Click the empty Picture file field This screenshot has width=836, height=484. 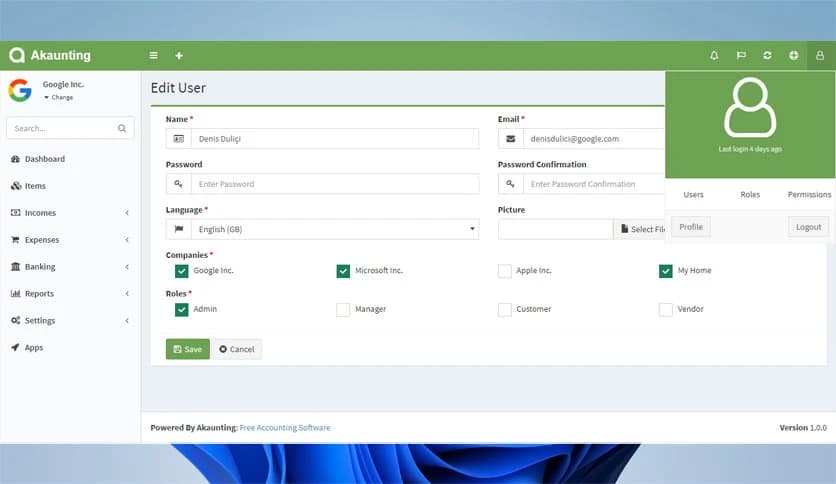(x=556, y=229)
